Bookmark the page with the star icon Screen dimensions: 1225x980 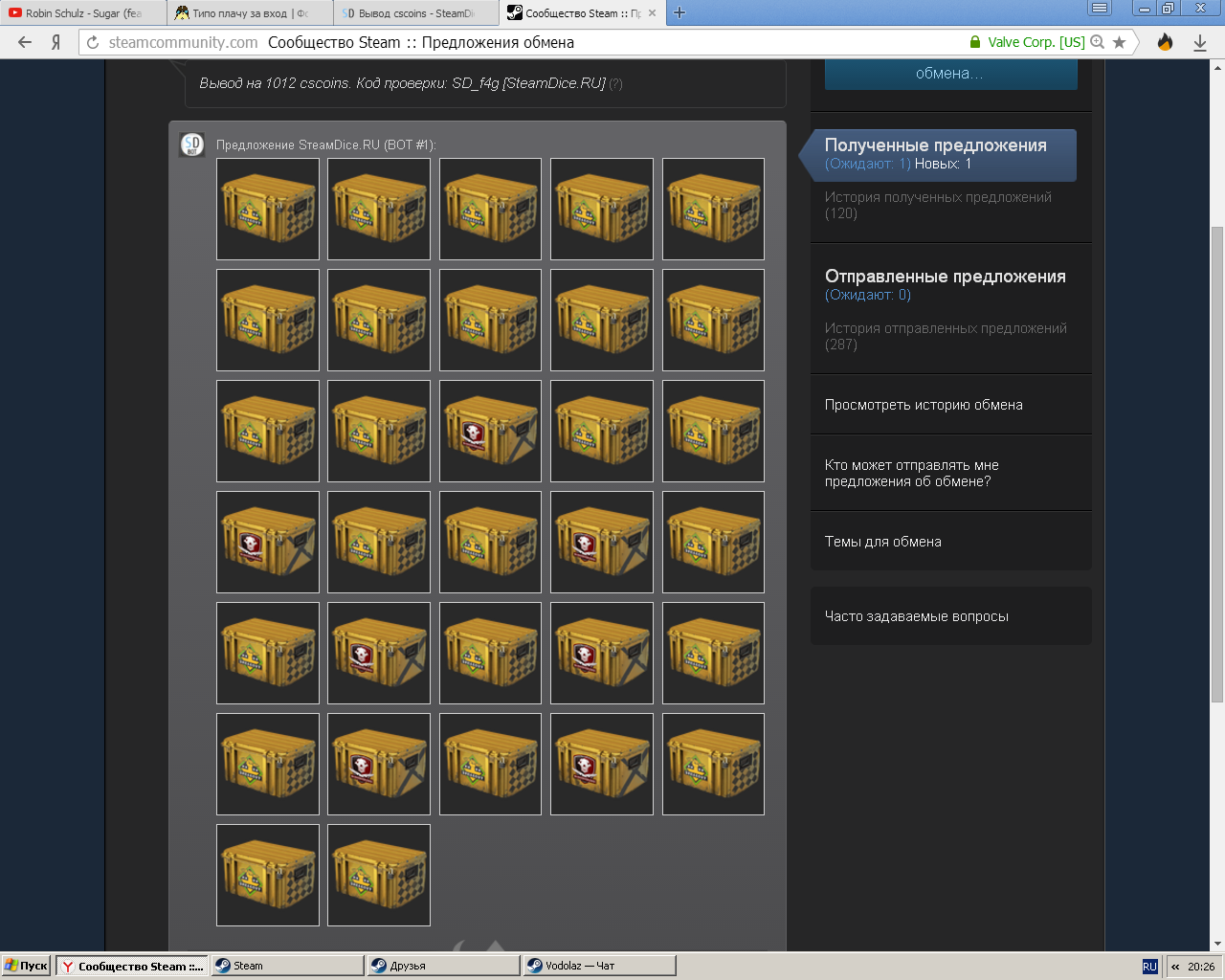(x=1120, y=42)
